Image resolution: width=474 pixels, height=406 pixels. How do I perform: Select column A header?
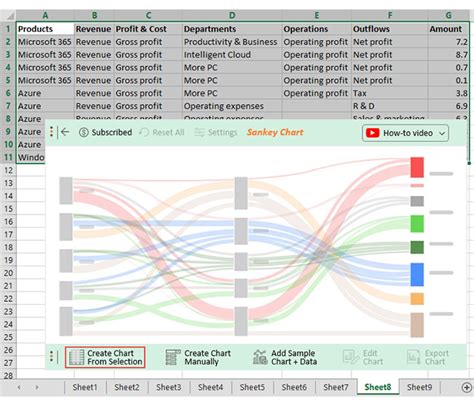(x=45, y=15)
